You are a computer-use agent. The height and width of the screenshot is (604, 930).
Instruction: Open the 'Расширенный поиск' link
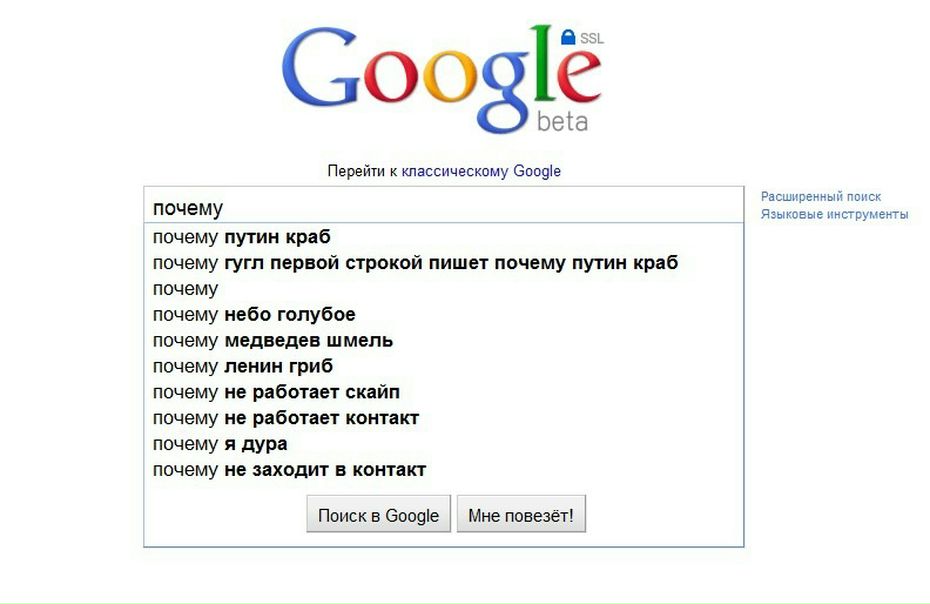pyautogui.click(x=821, y=197)
